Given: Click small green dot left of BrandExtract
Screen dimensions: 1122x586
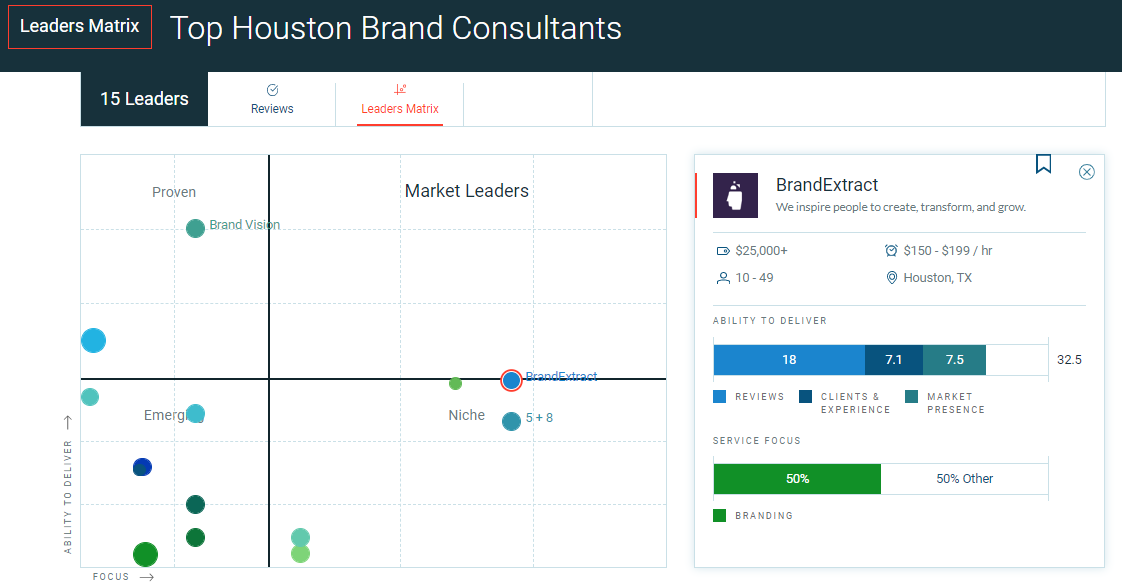Looking at the screenshot, I should [x=455, y=383].
